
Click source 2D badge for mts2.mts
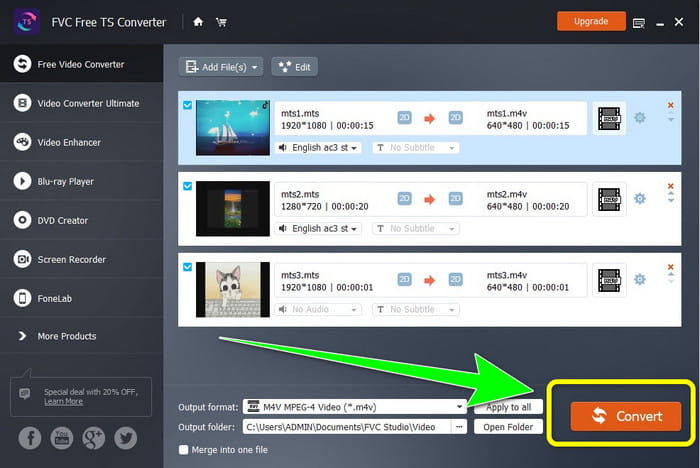pyautogui.click(x=404, y=199)
